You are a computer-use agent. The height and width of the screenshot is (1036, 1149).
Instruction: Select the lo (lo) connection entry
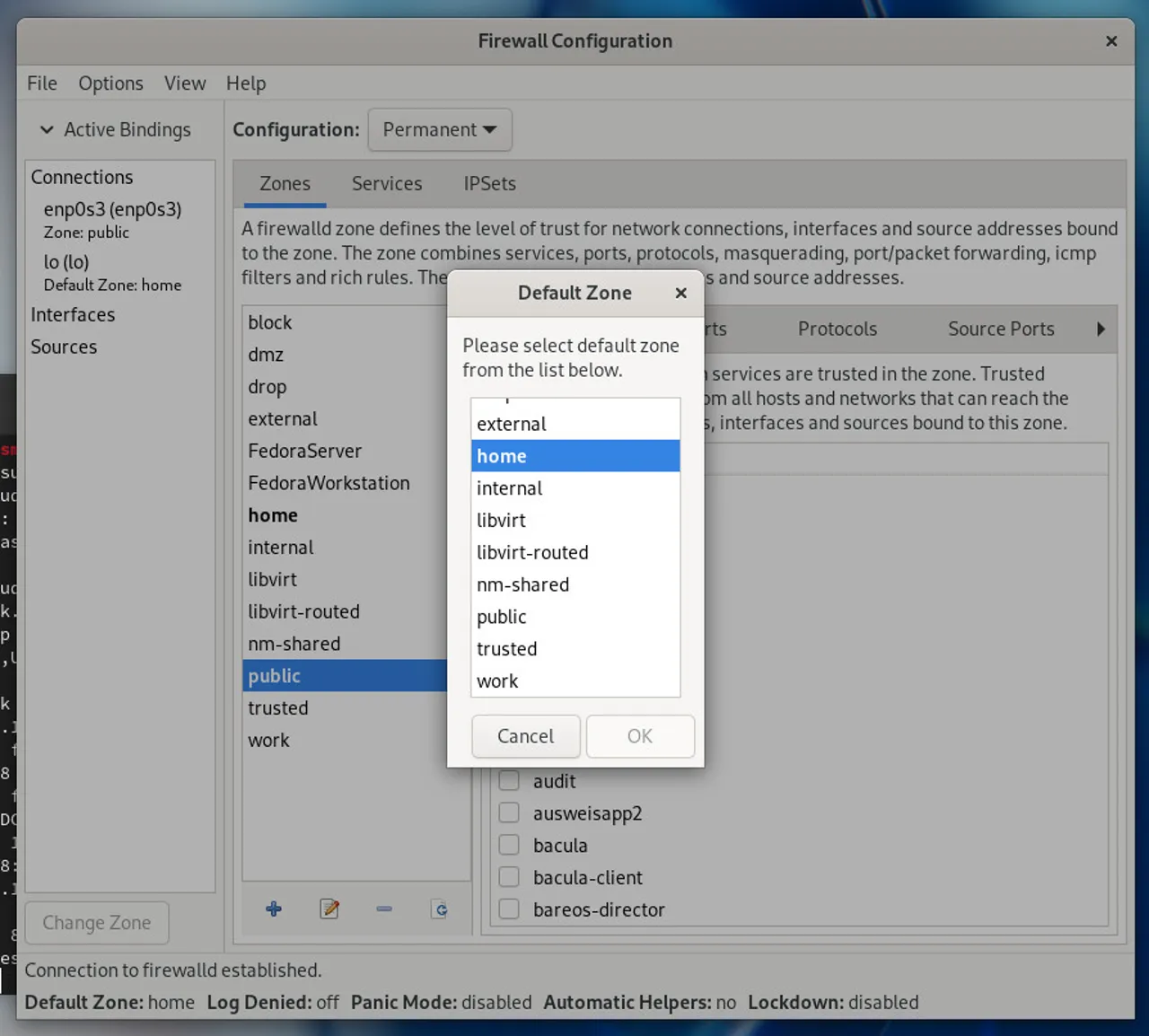point(120,273)
